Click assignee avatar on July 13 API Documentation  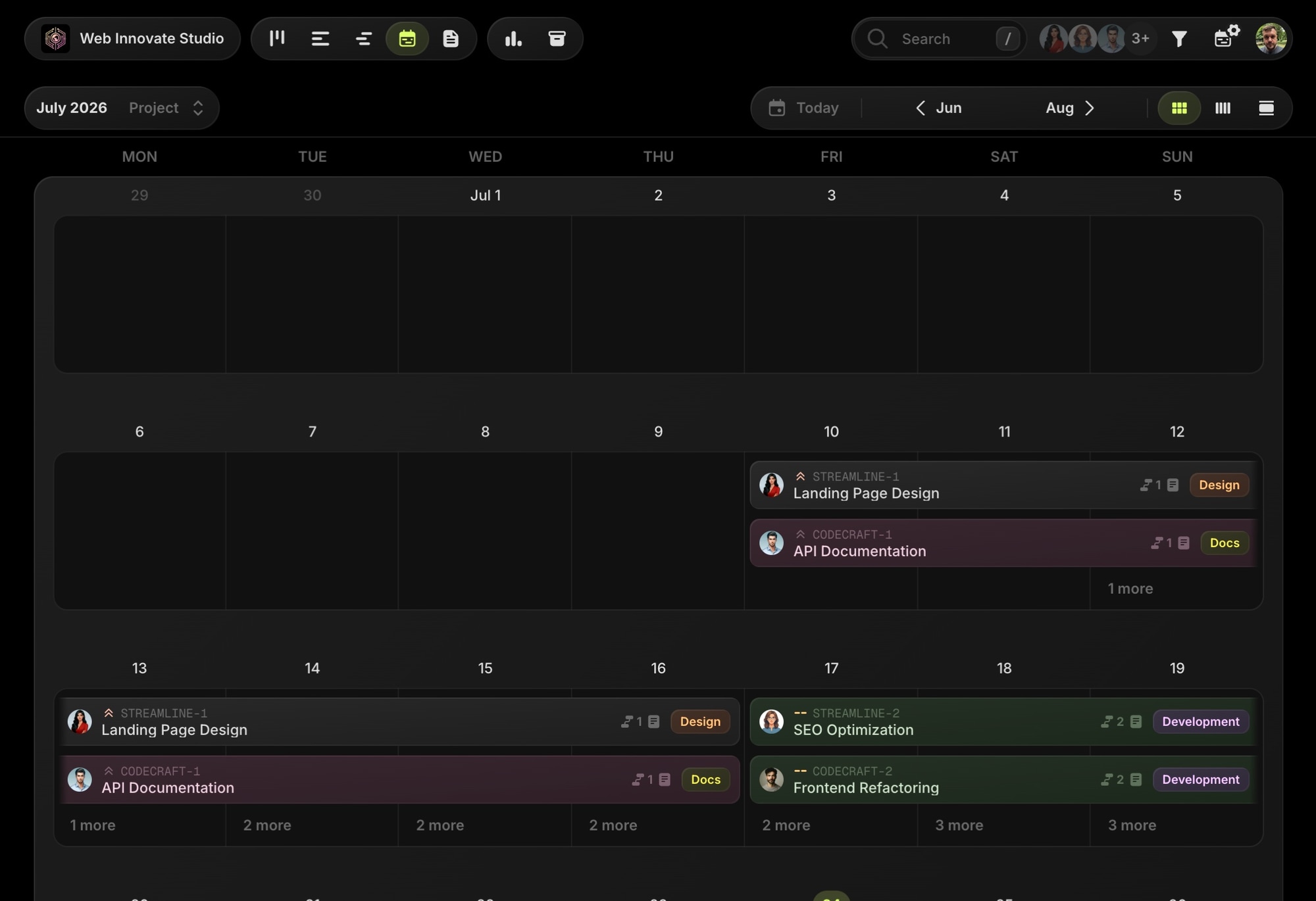click(x=80, y=779)
